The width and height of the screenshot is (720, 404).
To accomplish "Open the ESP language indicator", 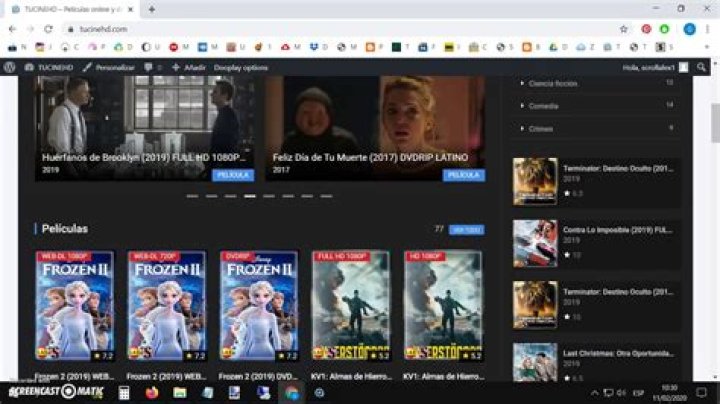I will [638, 393].
